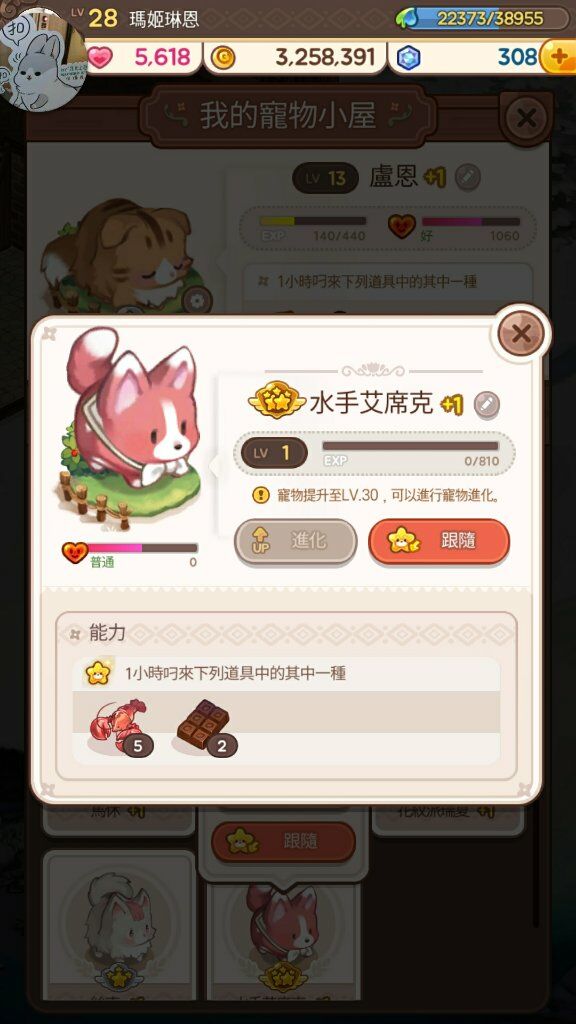Click the plus icon to add gems
The width and height of the screenshot is (576, 1024).
557,57
